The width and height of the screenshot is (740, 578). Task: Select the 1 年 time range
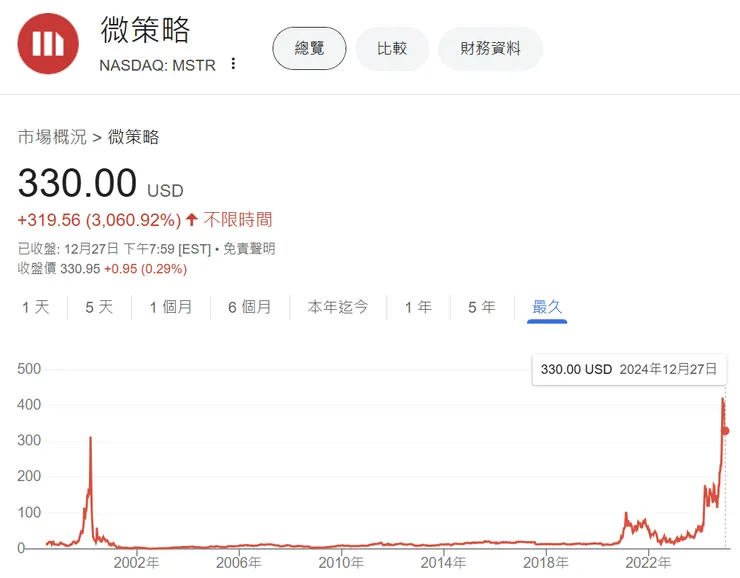pyautogui.click(x=419, y=307)
